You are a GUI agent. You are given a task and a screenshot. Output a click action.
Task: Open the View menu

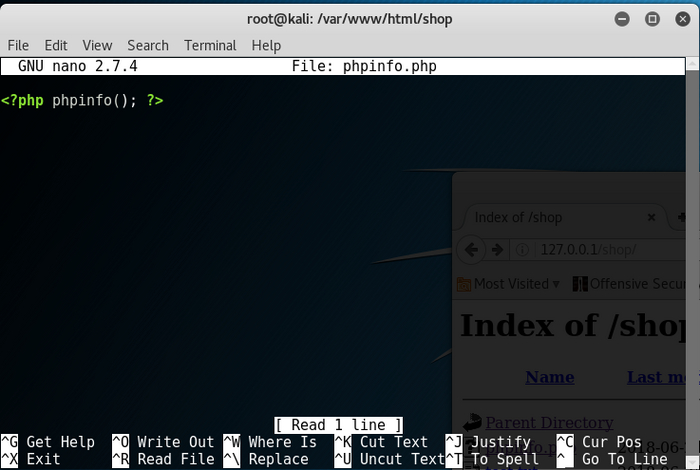97,46
